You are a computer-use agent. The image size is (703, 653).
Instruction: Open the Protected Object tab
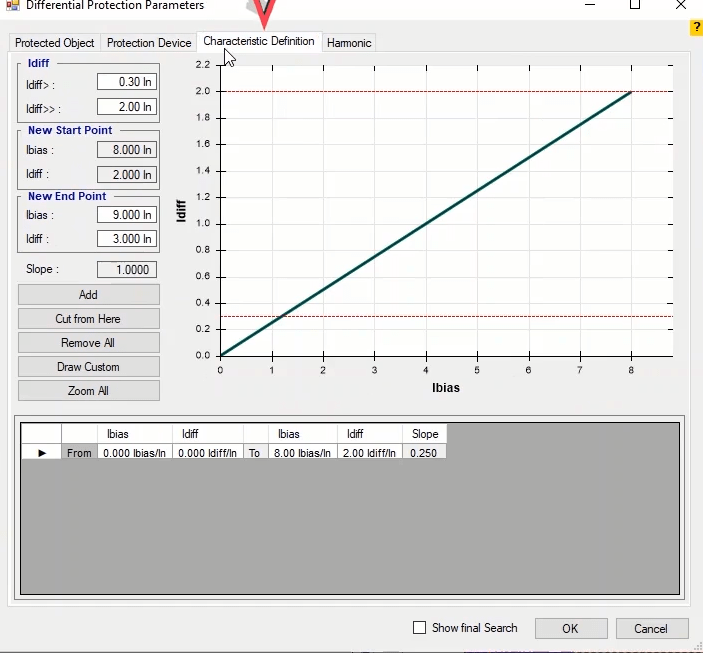click(x=55, y=43)
